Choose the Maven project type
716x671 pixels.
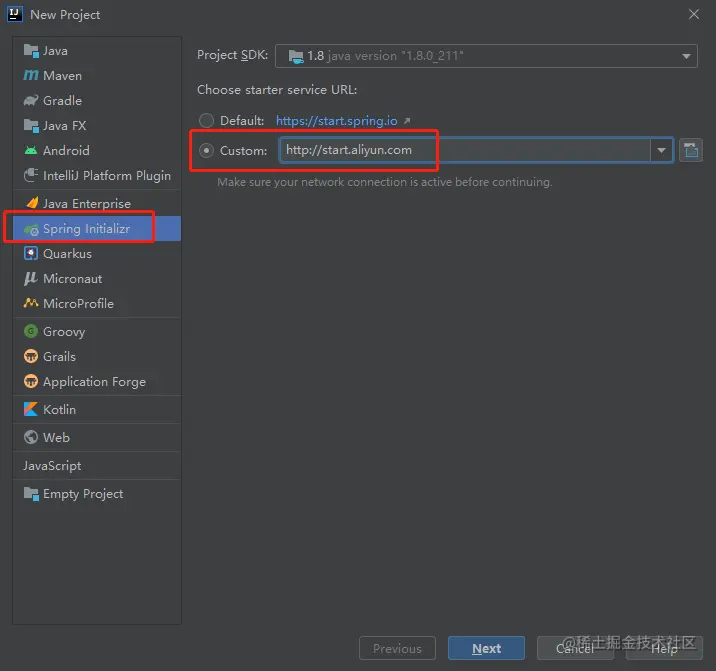point(97,75)
